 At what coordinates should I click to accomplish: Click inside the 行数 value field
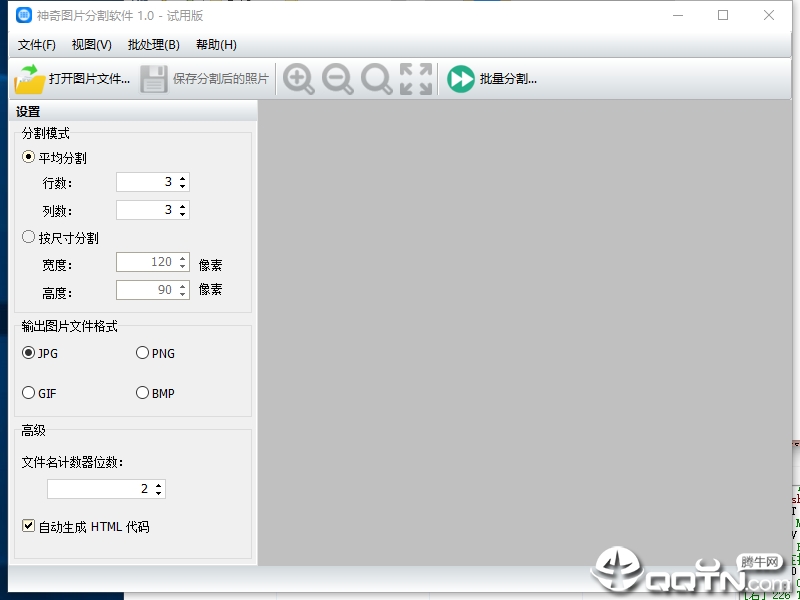146,182
